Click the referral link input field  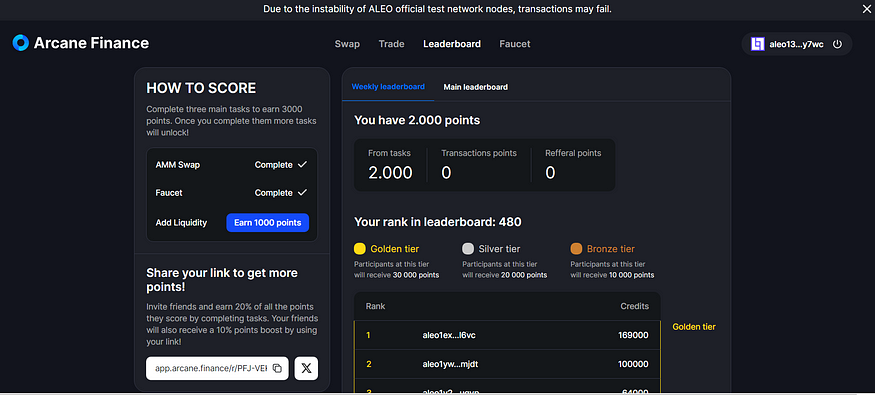tap(217, 368)
